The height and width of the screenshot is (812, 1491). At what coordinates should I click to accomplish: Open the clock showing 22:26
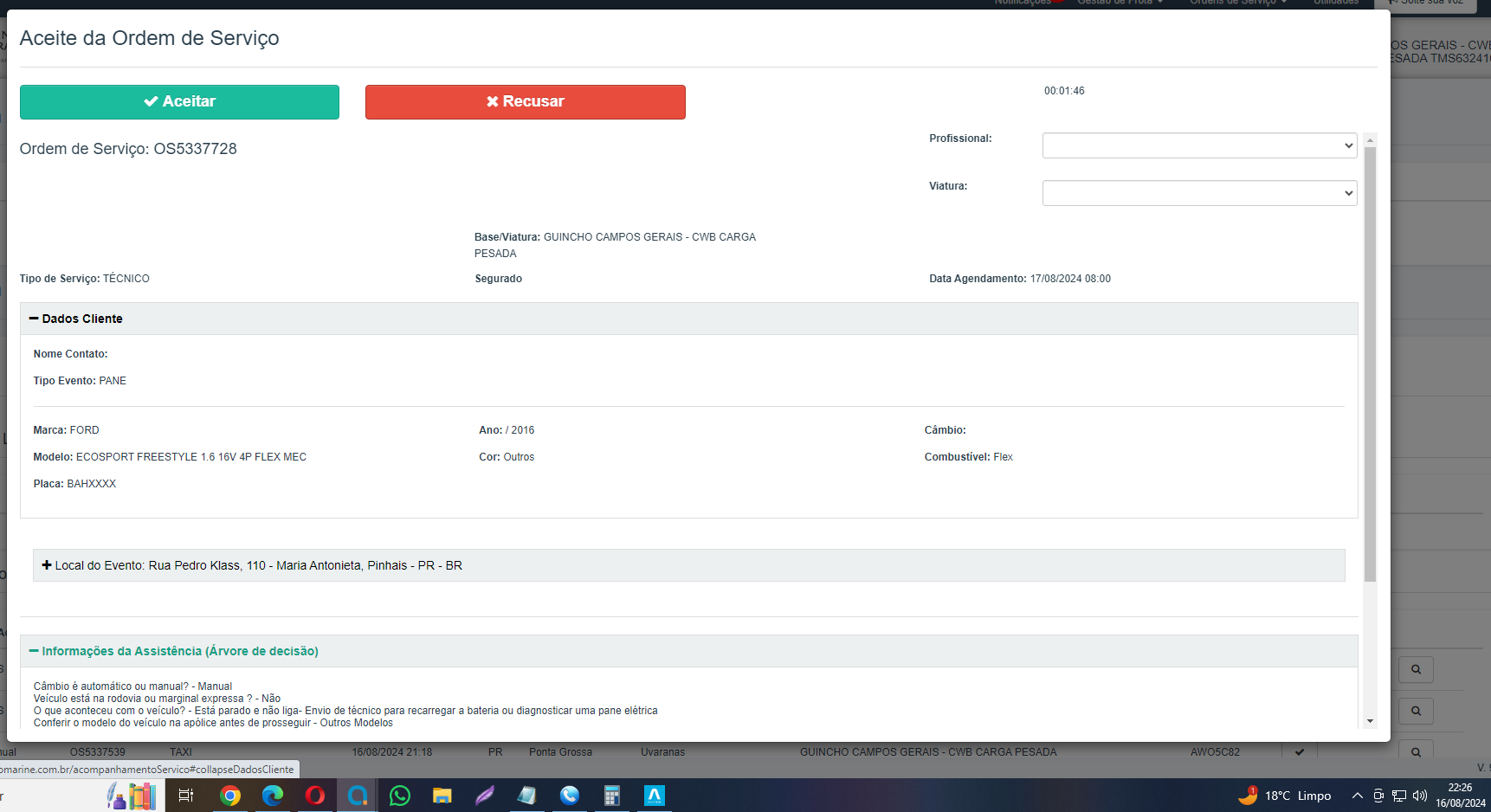1461,796
